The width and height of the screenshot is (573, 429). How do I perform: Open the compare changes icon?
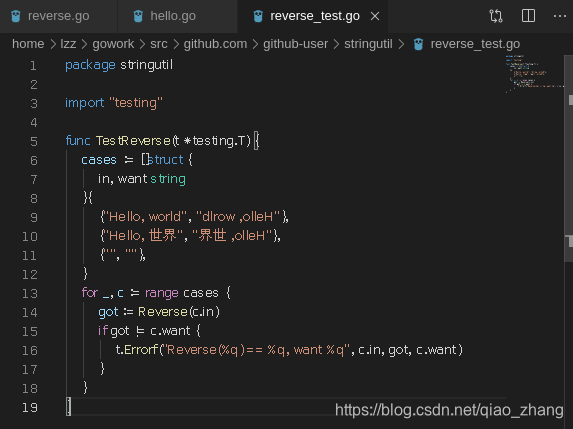496,16
